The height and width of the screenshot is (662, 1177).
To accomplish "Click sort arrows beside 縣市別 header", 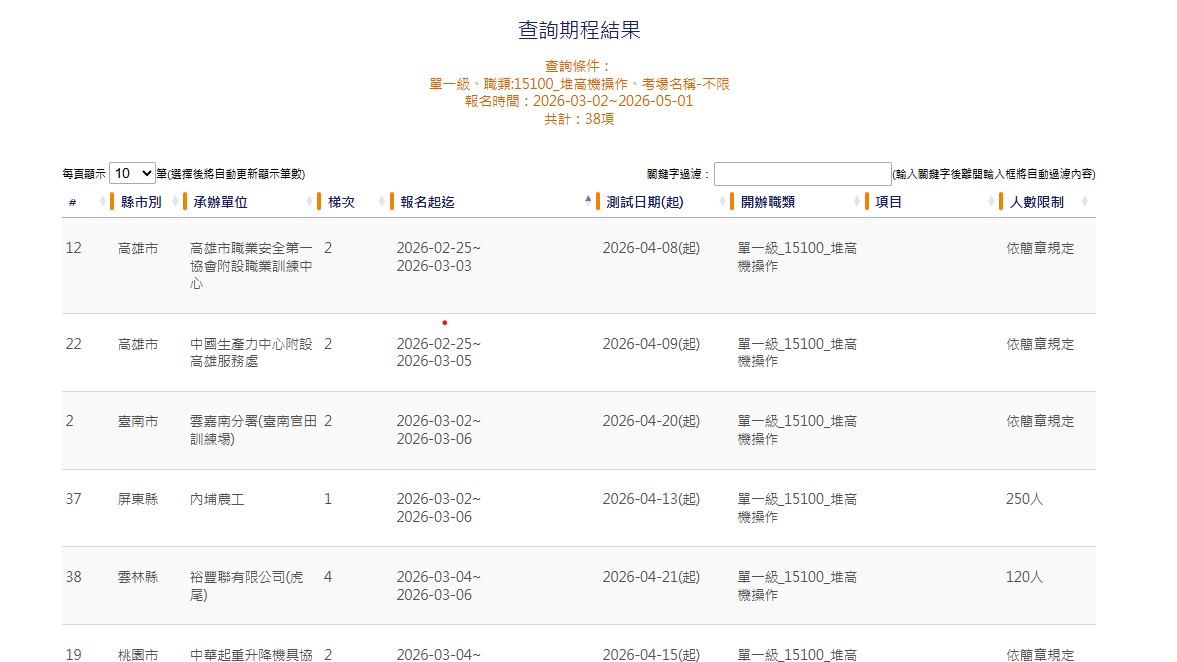I will pos(174,202).
